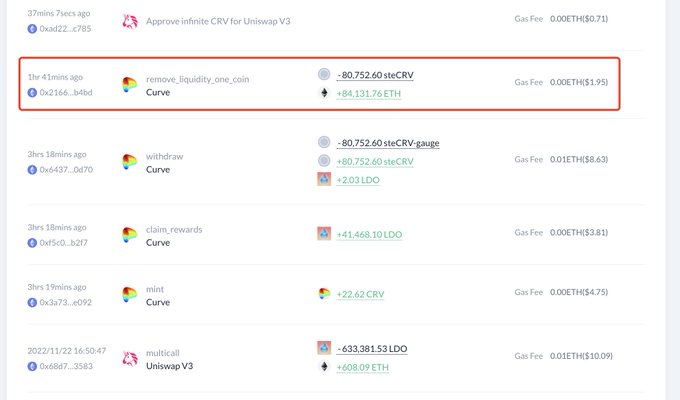Screen dimensions: 680x400
Task: Click the Ethereum chain icon next to 0xad22...c785
Action: 32,29
